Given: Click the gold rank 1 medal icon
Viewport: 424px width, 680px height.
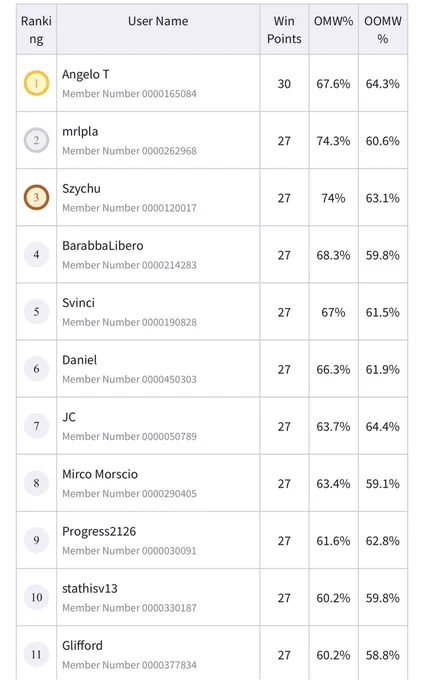Looking at the screenshot, I should tap(36, 83).
